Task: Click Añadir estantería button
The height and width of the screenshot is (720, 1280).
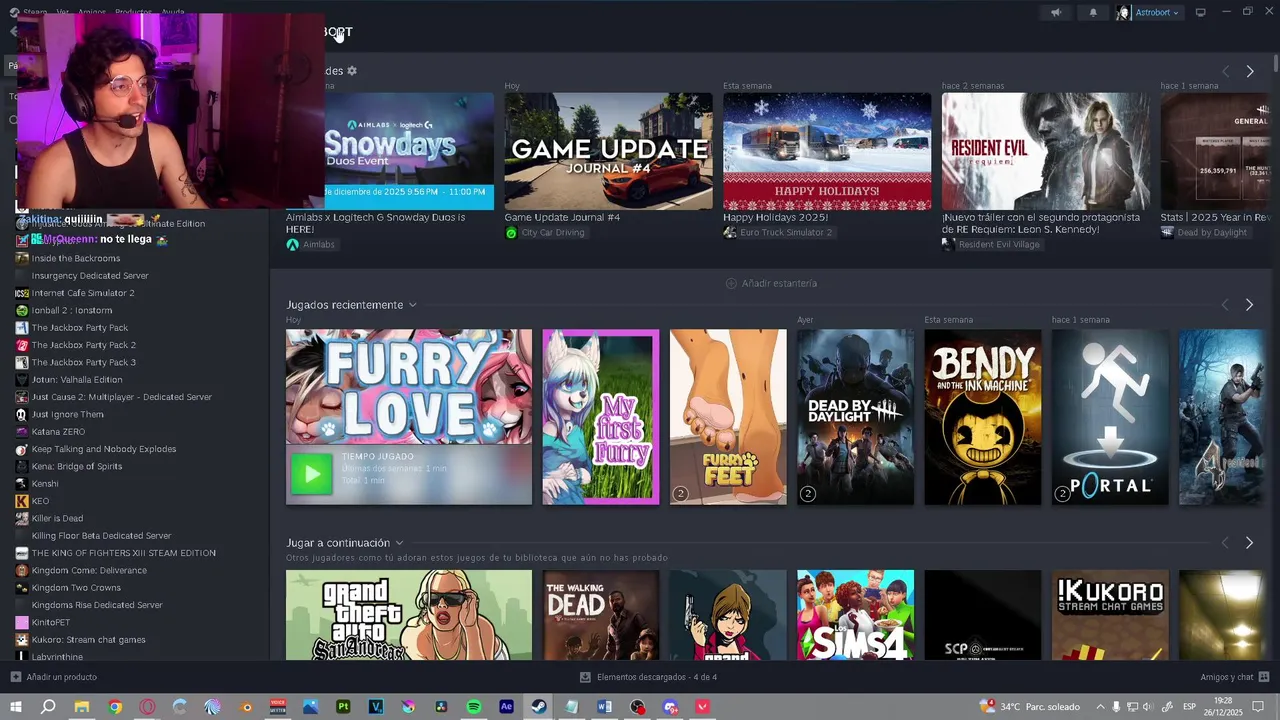Action: (x=771, y=283)
